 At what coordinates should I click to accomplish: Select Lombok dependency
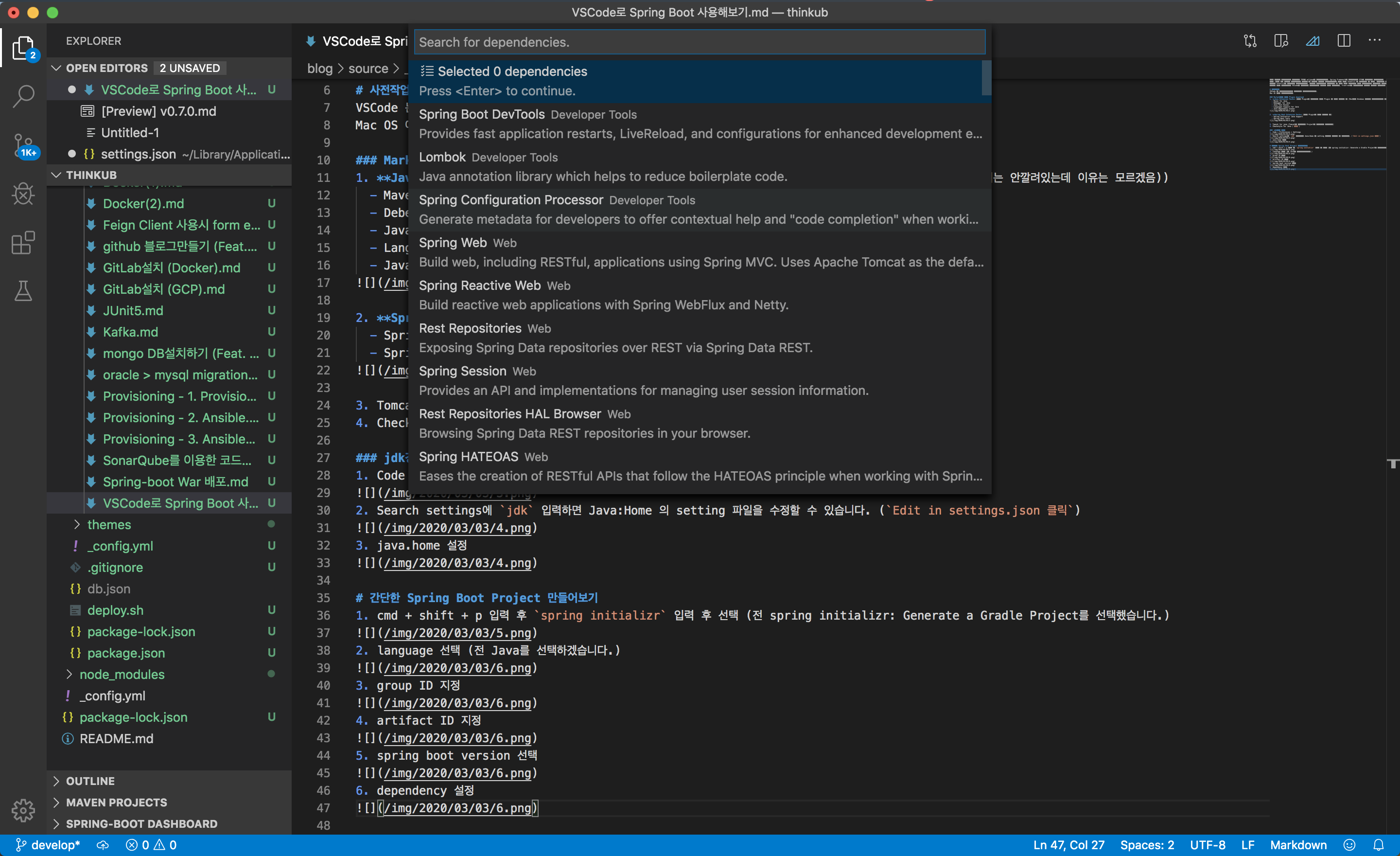(x=700, y=166)
